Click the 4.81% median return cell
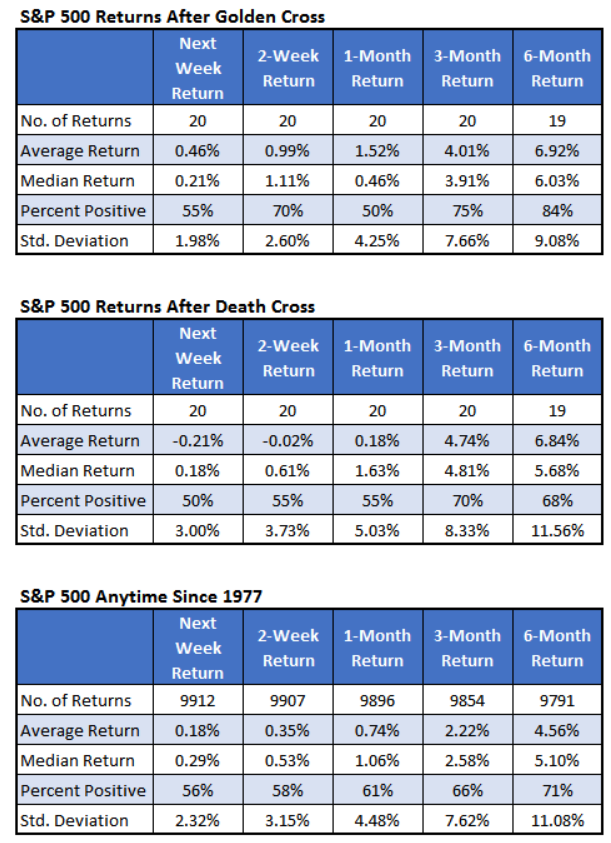Screen dimensions: 611x843 [467, 471]
